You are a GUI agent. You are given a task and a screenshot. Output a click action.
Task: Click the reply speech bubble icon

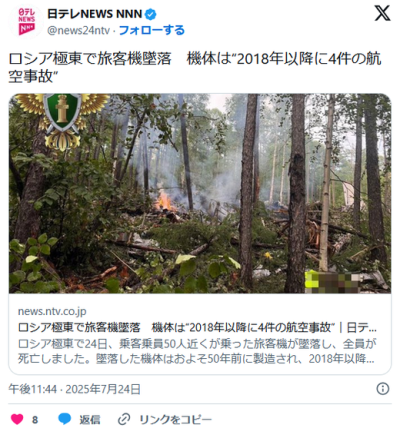[x=64, y=419]
